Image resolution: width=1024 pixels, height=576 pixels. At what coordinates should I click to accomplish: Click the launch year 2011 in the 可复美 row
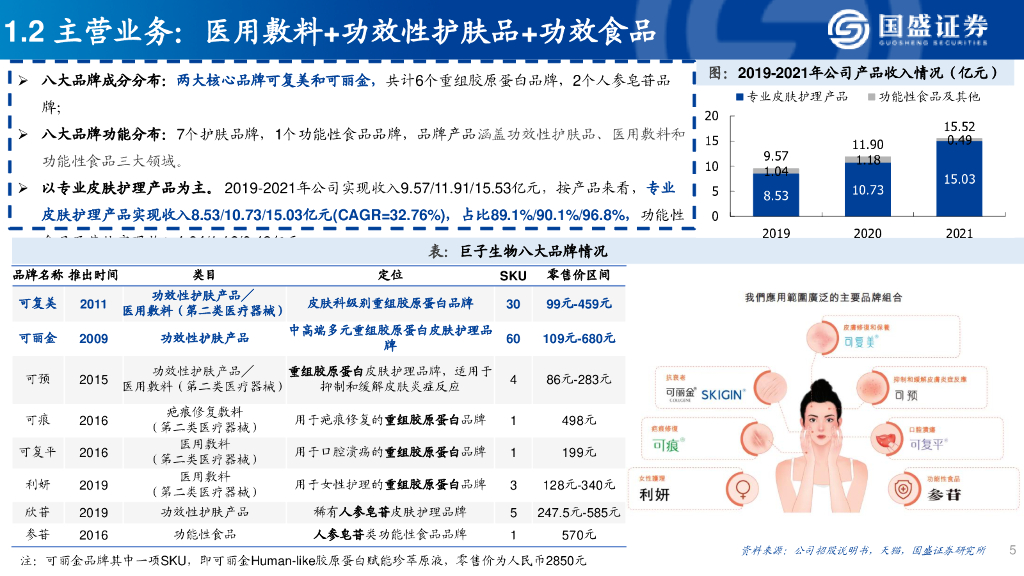tap(93, 304)
